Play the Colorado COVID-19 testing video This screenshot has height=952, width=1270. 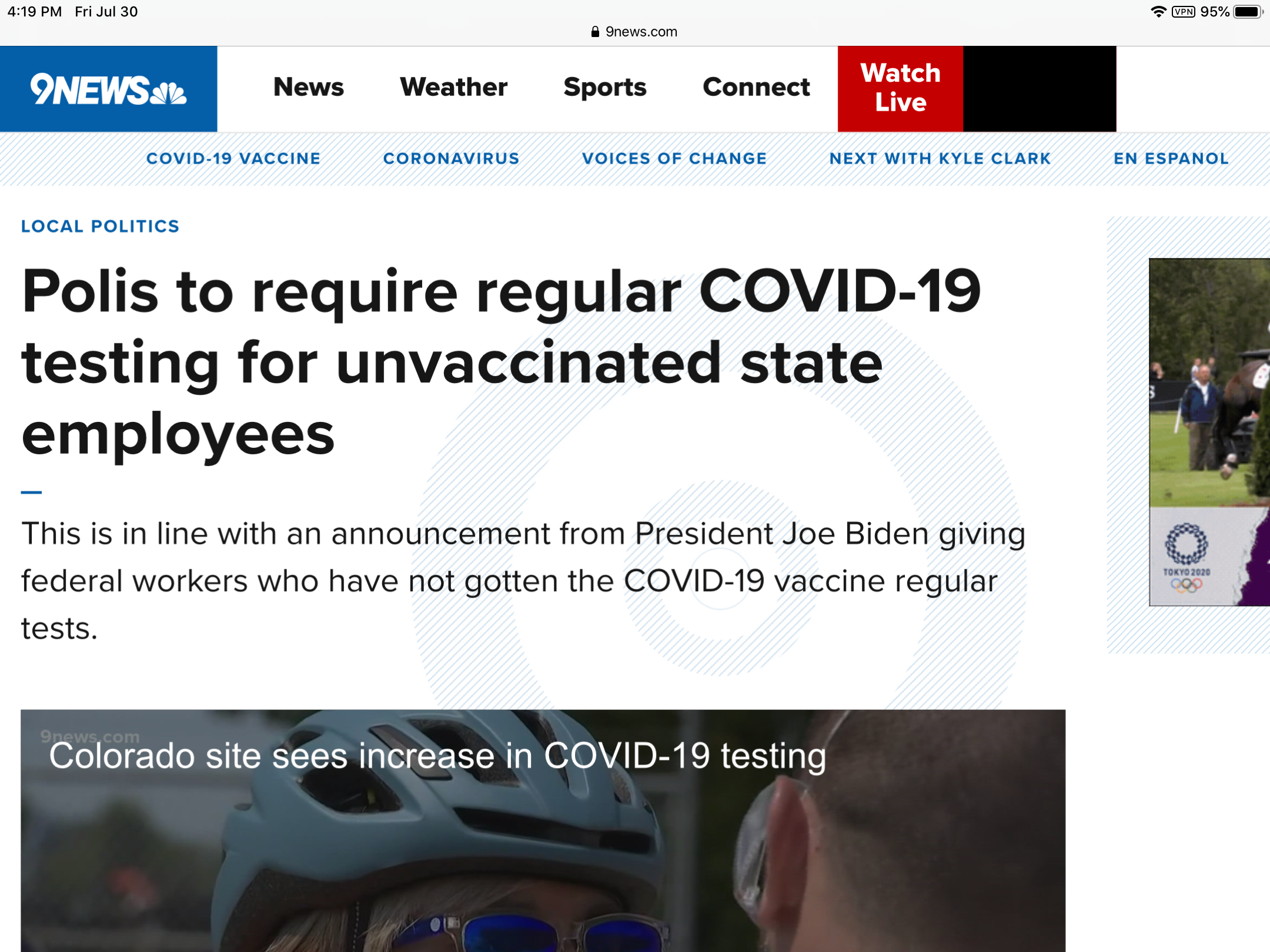point(543,831)
